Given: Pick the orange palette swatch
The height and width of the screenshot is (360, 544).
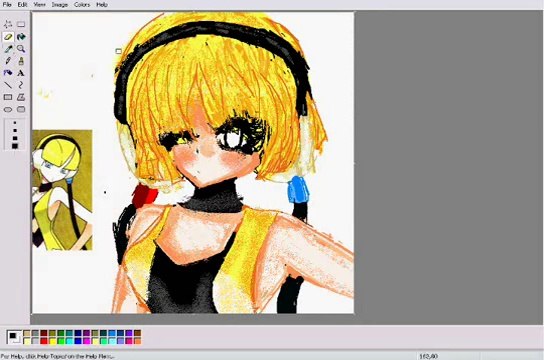Looking at the screenshot, I should point(138,341).
